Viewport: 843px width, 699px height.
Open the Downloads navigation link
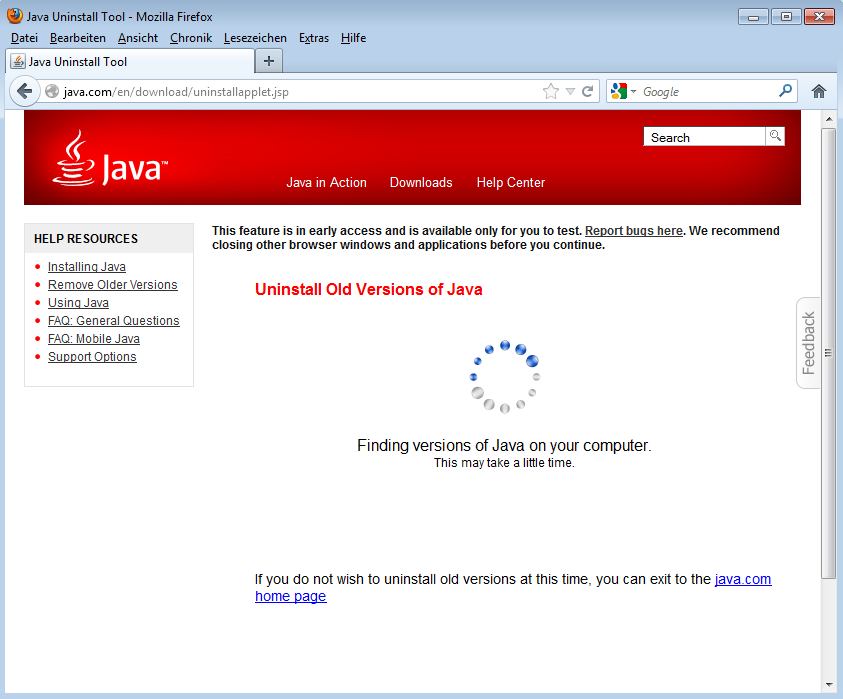tap(421, 182)
